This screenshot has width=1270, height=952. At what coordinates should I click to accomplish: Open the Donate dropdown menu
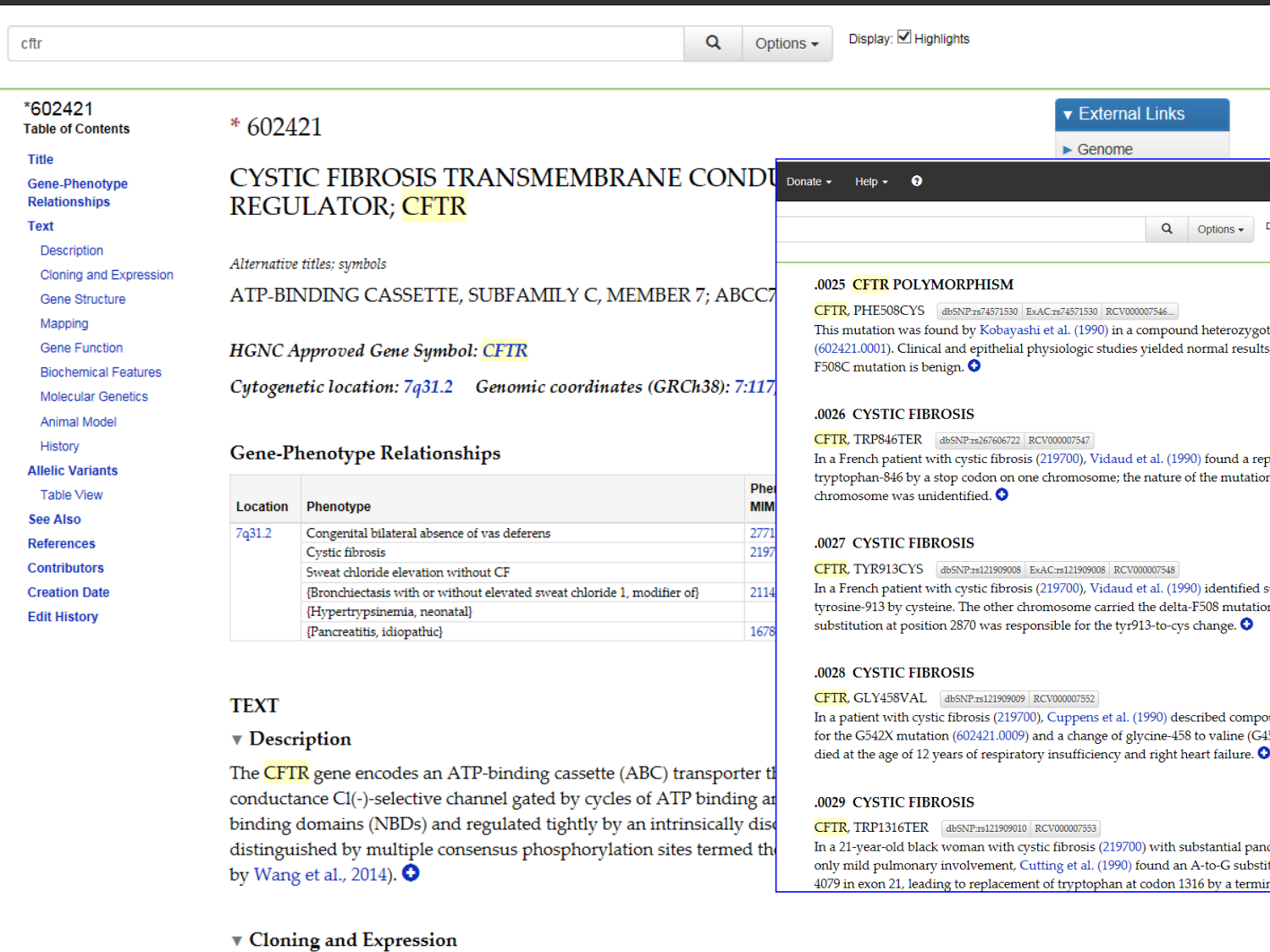[809, 182]
